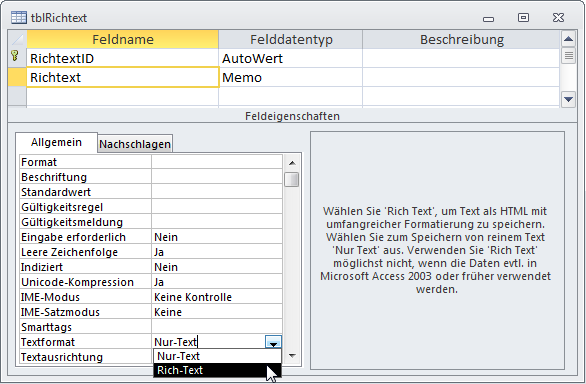This screenshot has height=384, width=586.
Task: Click the Memo data type cell
Action: pyautogui.click(x=291, y=77)
